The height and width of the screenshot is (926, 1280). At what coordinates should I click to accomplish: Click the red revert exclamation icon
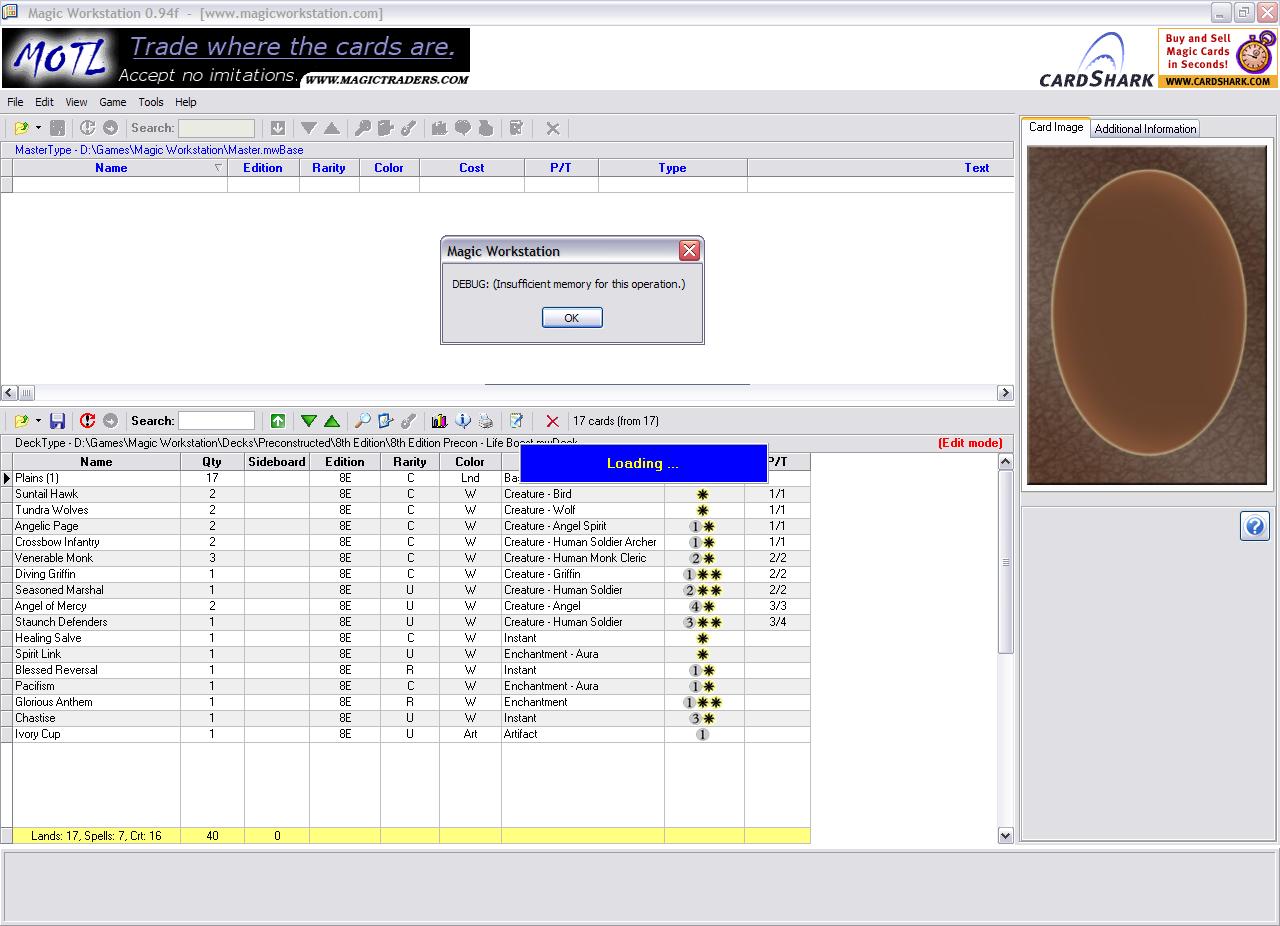[88, 421]
